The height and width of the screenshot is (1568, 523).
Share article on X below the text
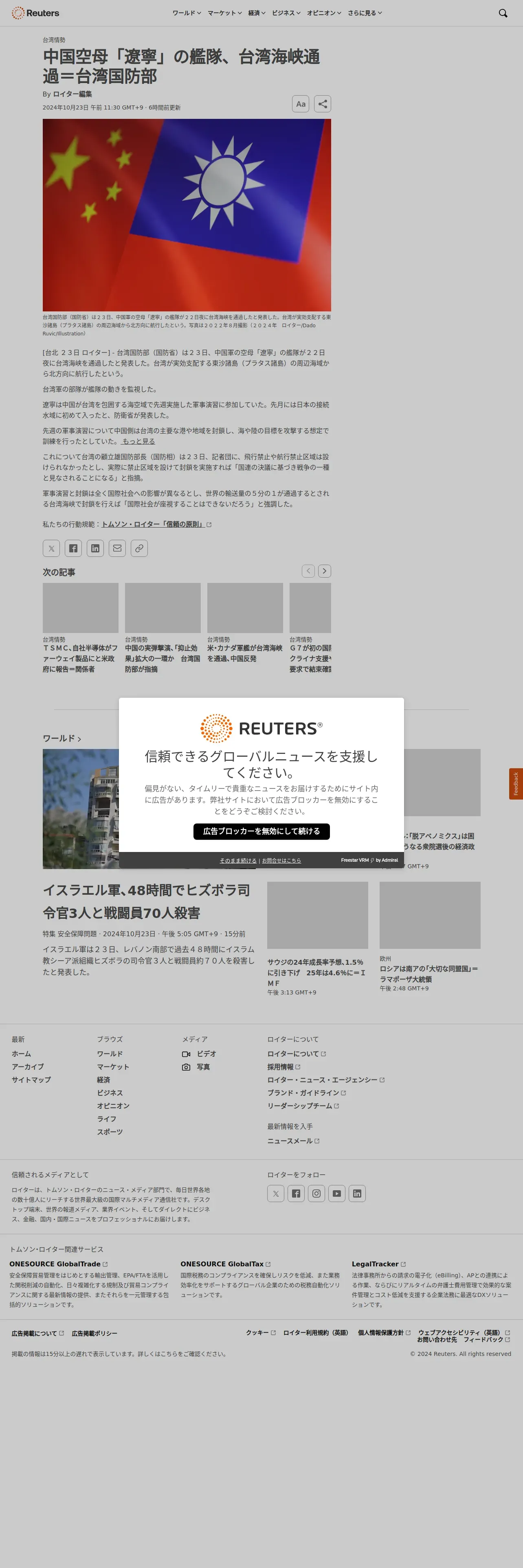pos(51,548)
